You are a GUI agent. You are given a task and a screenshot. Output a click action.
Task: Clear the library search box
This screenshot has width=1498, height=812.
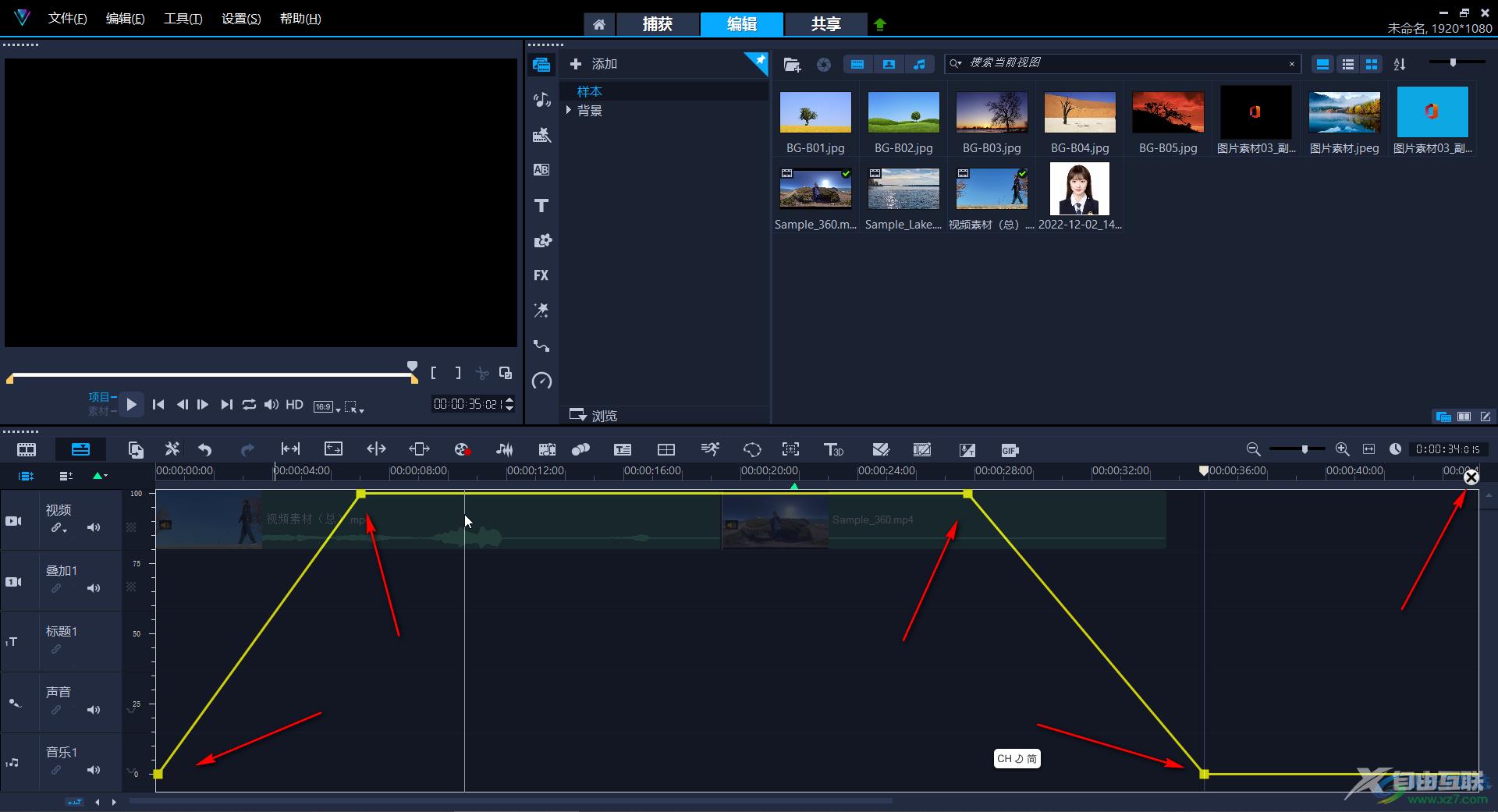1291,64
